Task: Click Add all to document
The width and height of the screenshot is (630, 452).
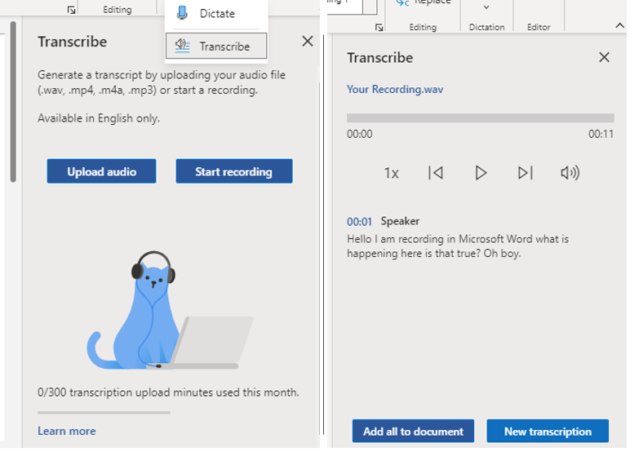Action: tap(413, 431)
